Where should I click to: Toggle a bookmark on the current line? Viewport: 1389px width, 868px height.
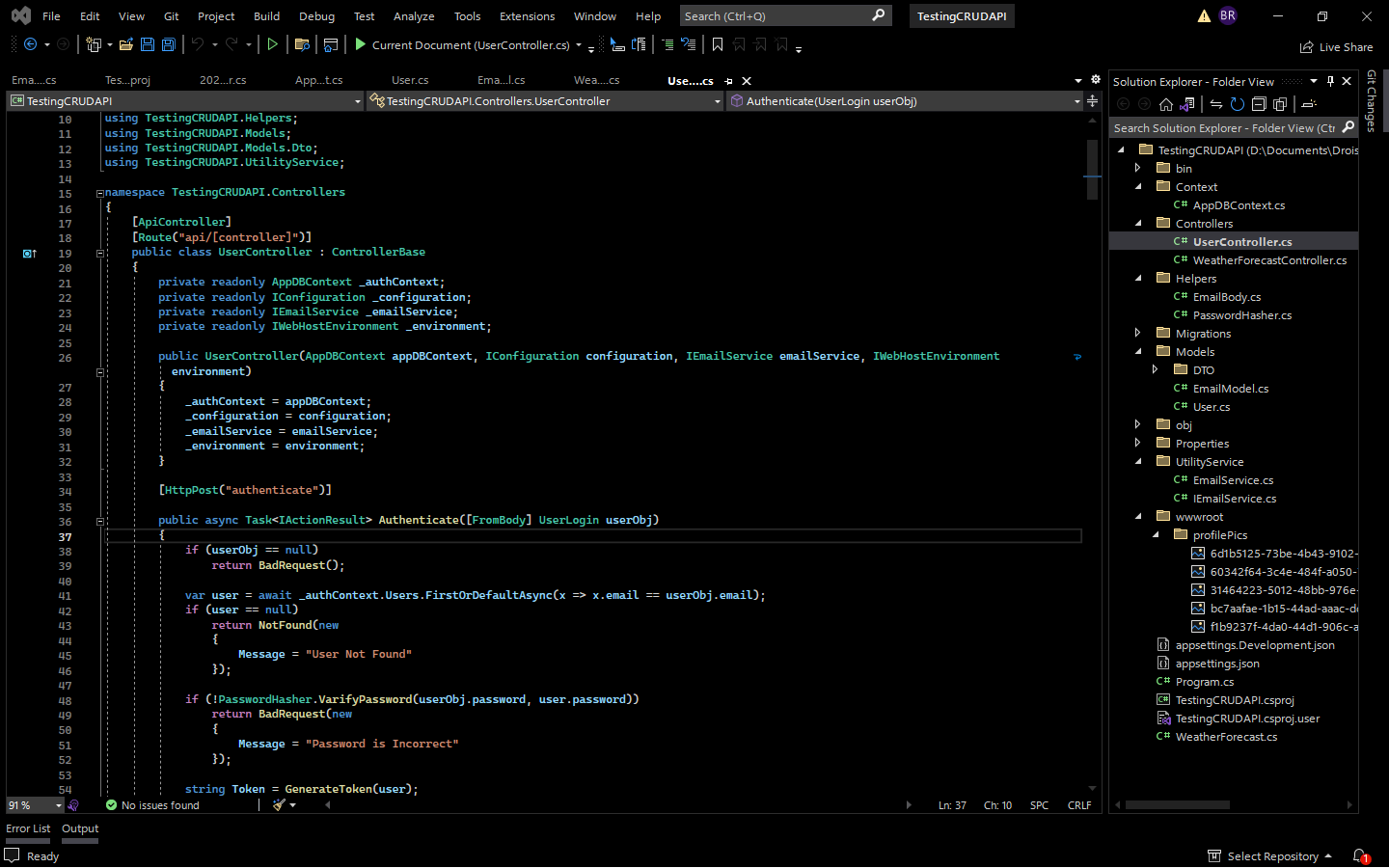point(717,44)
